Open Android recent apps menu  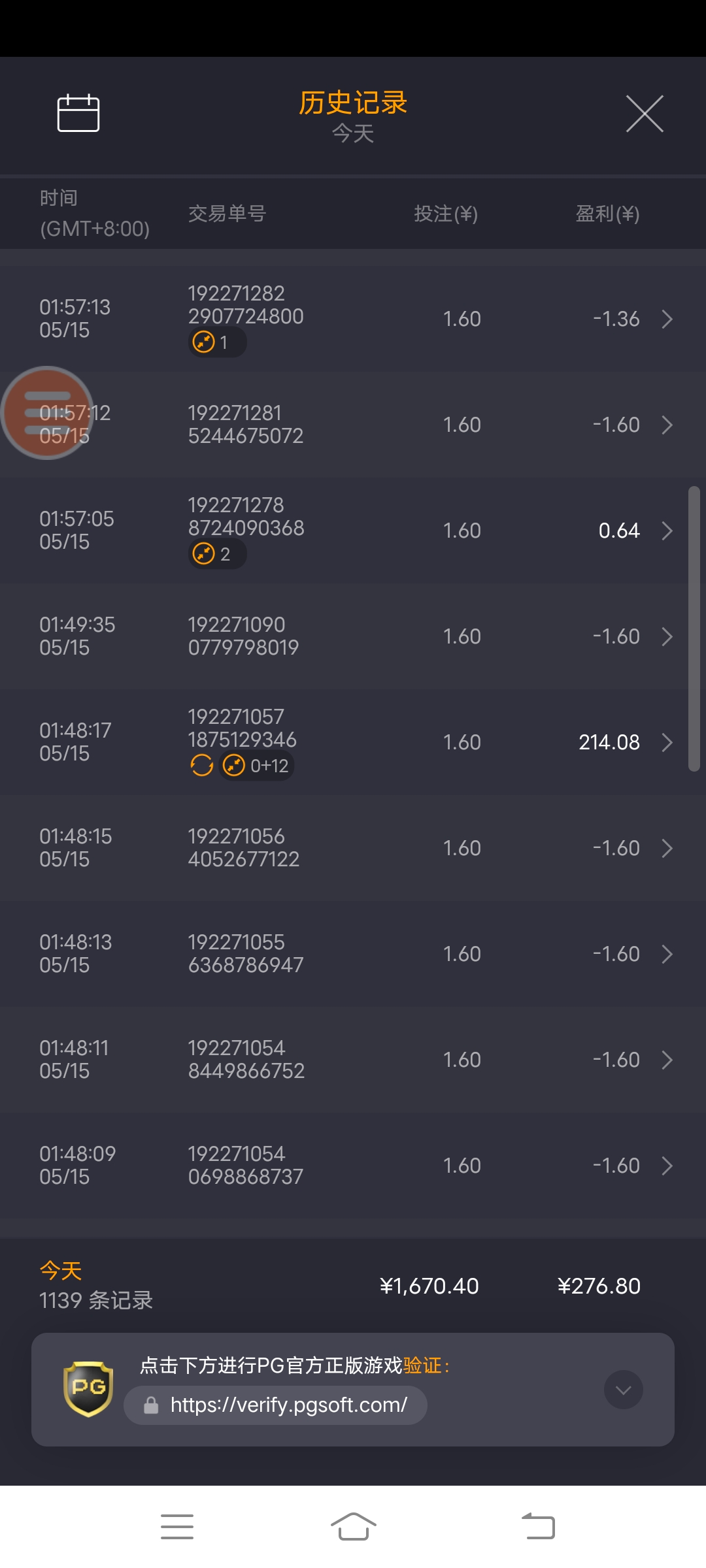177,1527
